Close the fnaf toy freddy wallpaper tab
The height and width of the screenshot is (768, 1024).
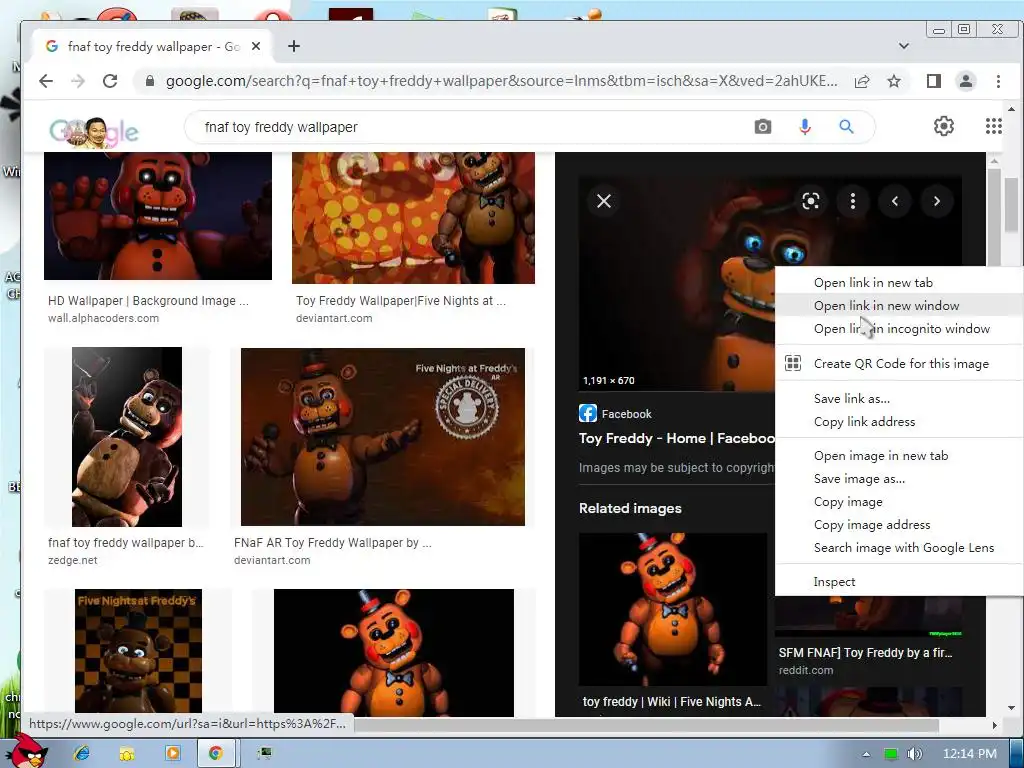click(256, 46)
